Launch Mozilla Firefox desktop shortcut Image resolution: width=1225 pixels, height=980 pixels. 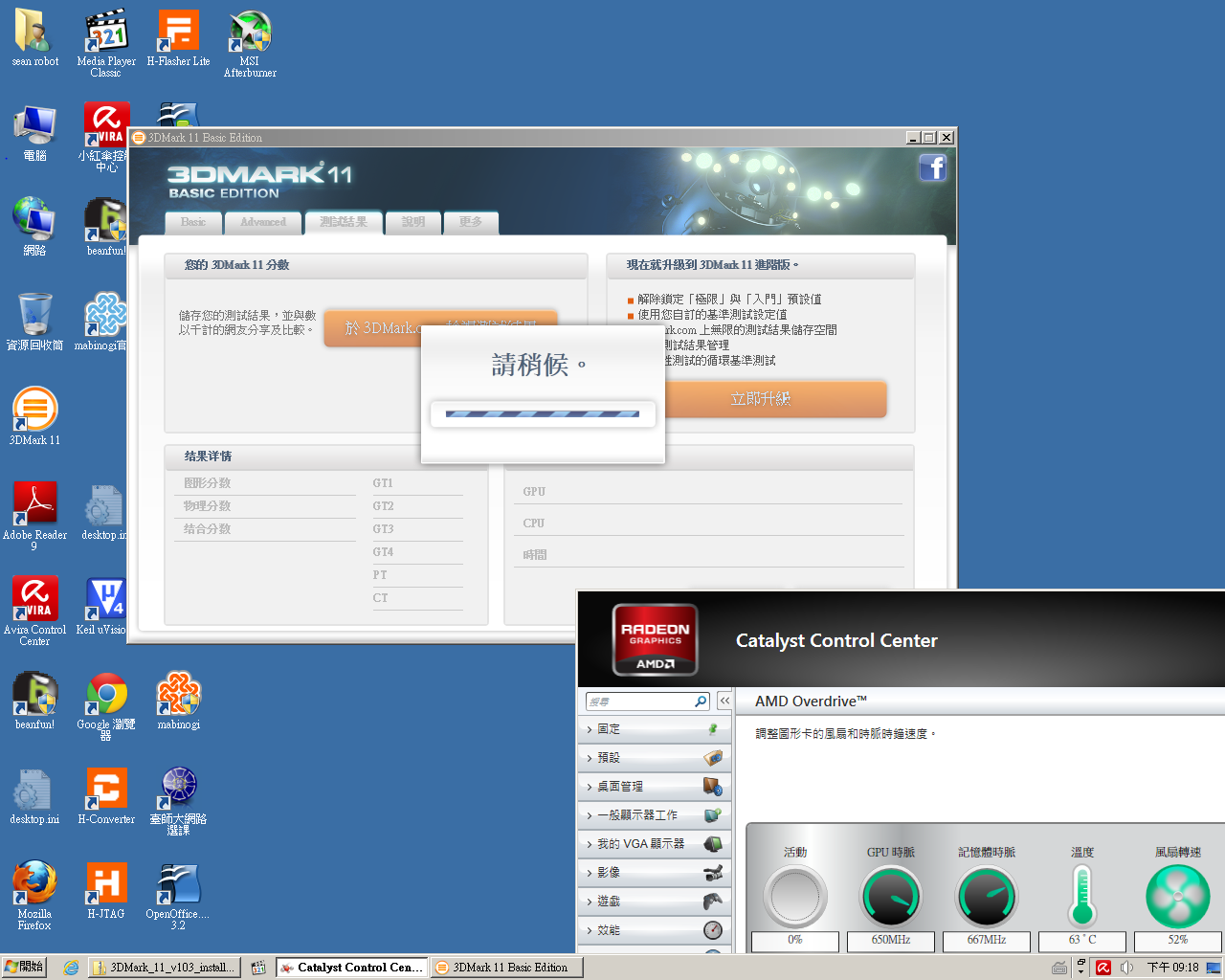coord(34,895)
